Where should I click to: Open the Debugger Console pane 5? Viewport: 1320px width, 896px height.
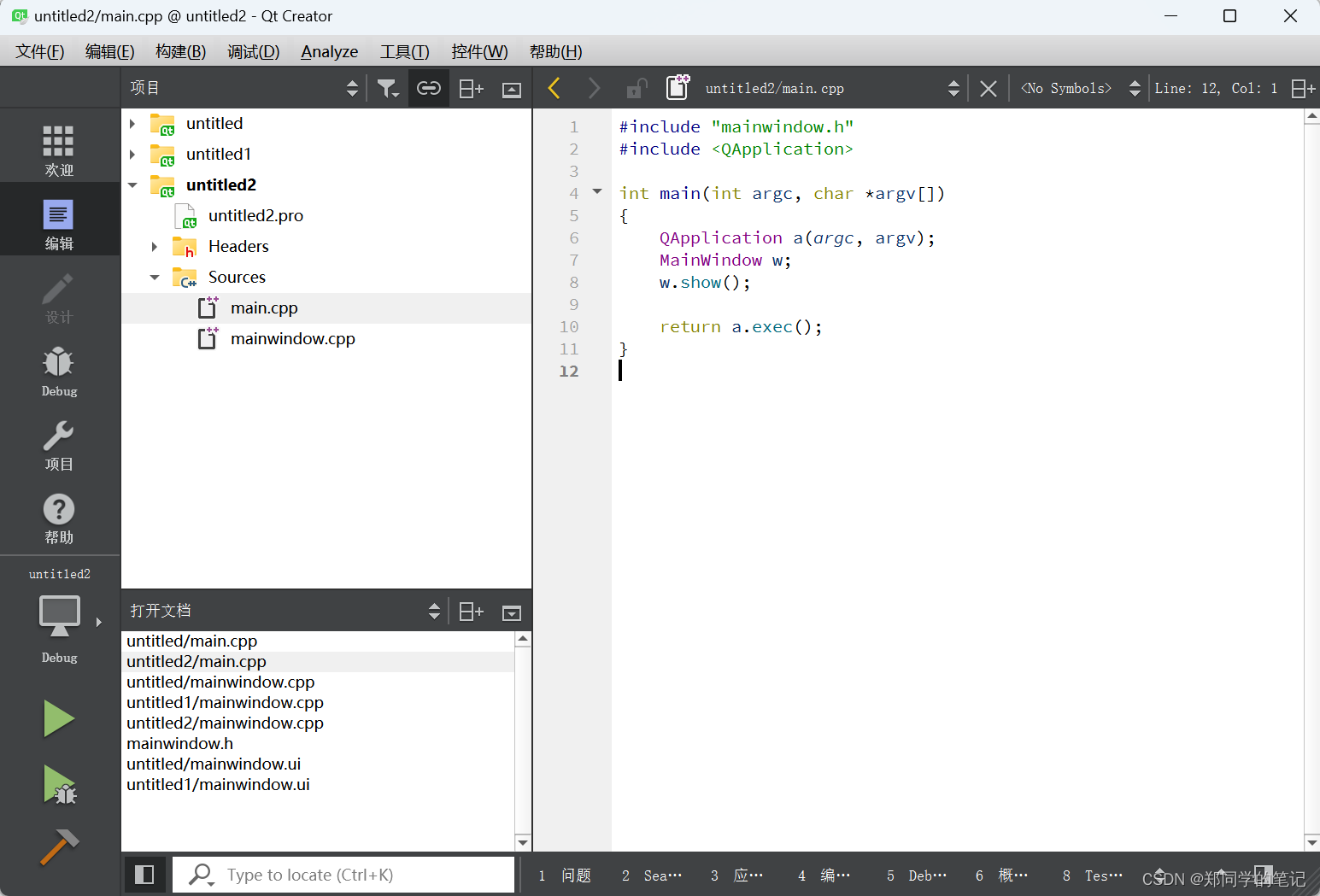pyautogui.click(x=917, y=875)
